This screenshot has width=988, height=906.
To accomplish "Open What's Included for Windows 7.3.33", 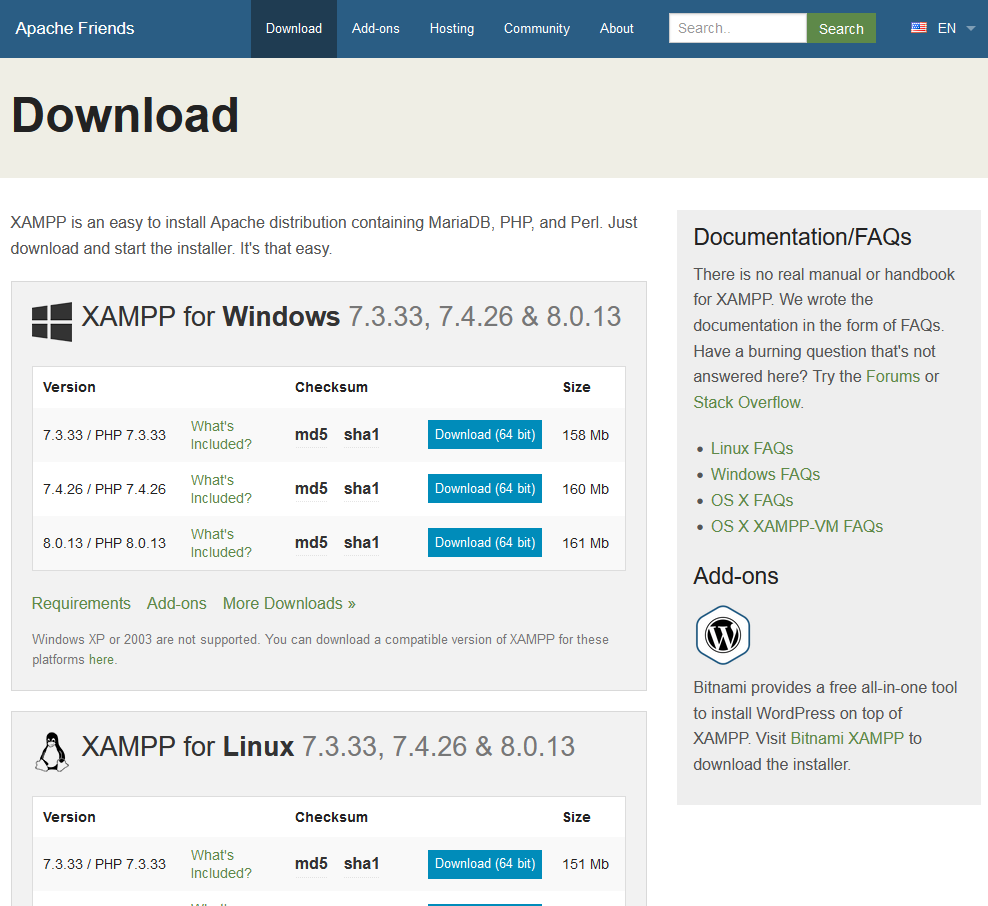I will click(221, 435).
